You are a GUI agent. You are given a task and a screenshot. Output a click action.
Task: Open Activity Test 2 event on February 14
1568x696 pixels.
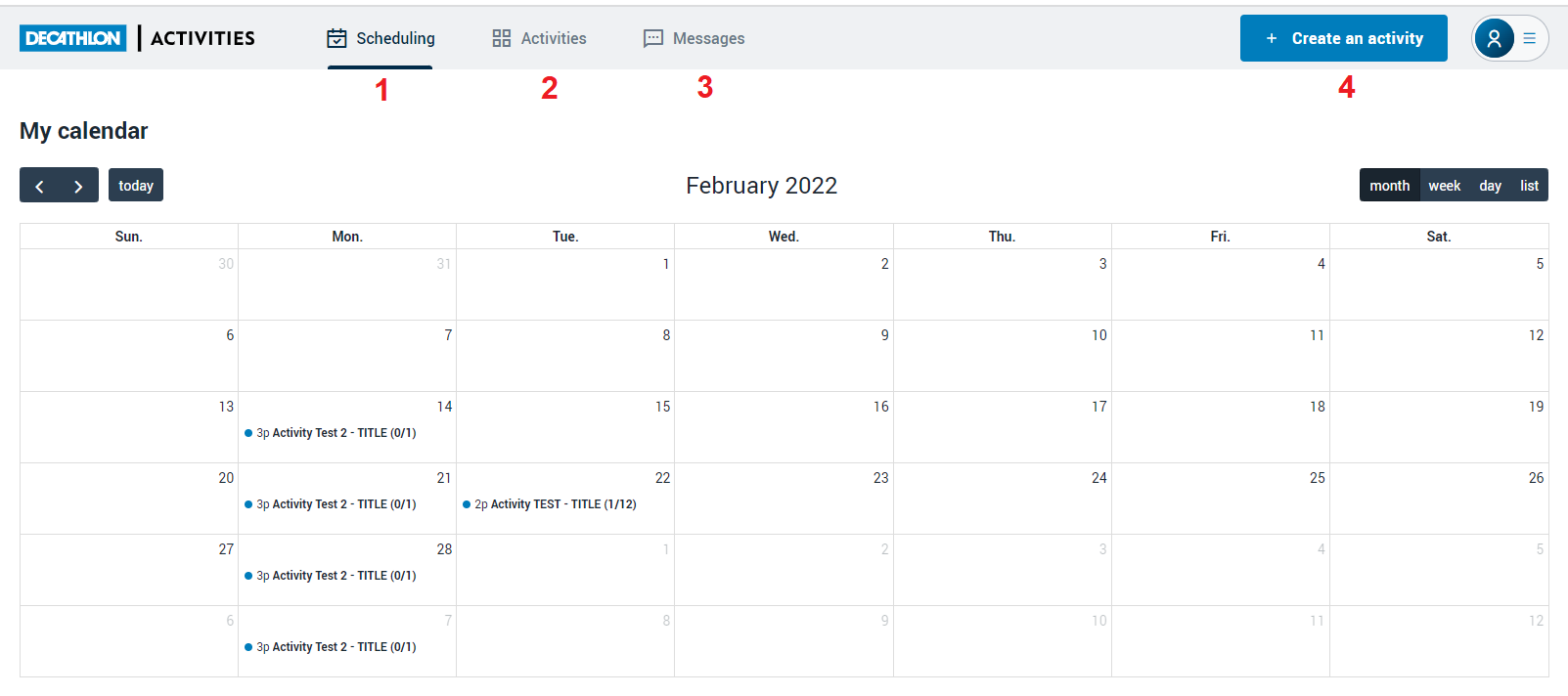336,433
